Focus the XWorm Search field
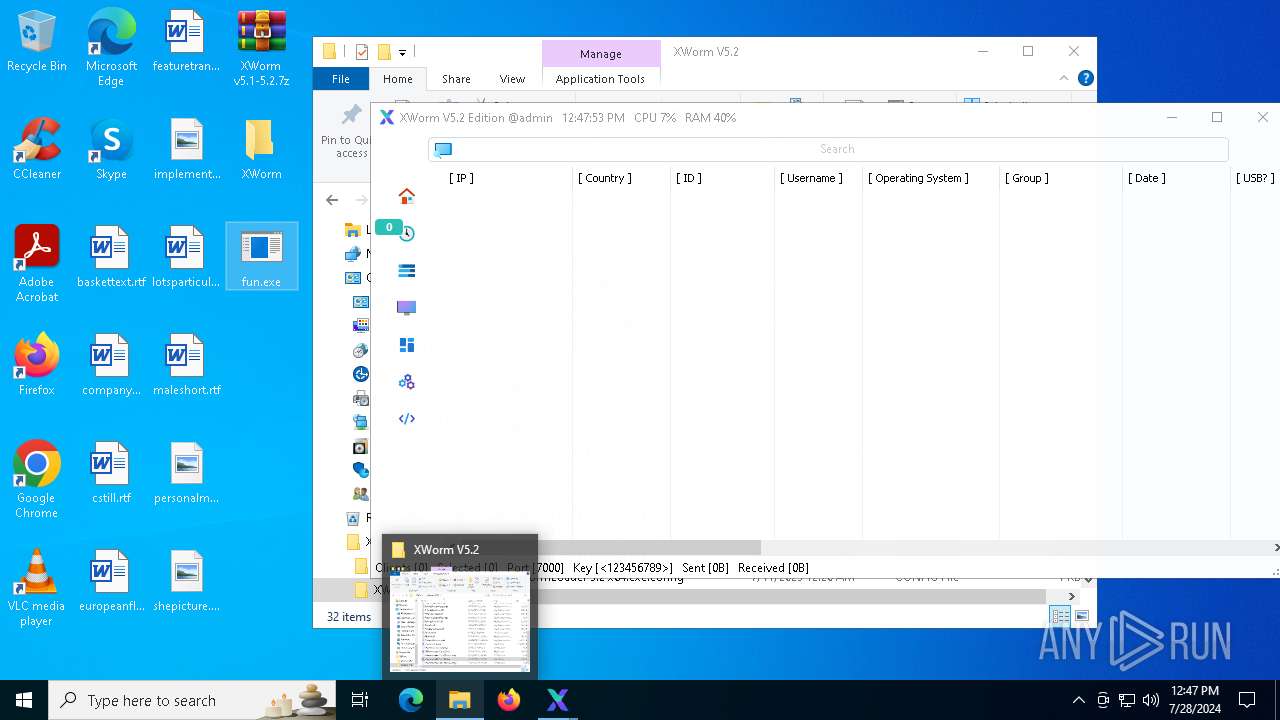Viewport: 1280px width, 720px height. point(828,149)
